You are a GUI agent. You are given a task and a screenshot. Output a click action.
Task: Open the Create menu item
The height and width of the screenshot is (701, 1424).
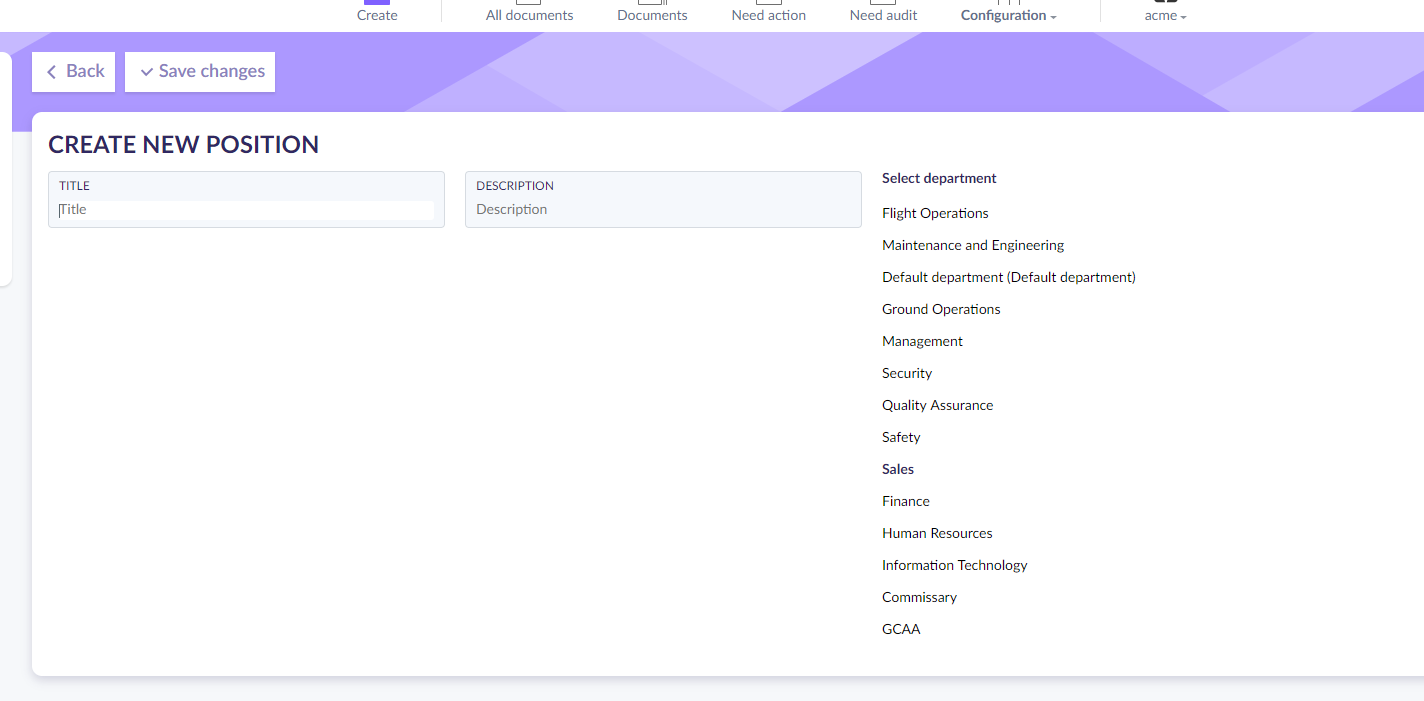pos(377,14)
